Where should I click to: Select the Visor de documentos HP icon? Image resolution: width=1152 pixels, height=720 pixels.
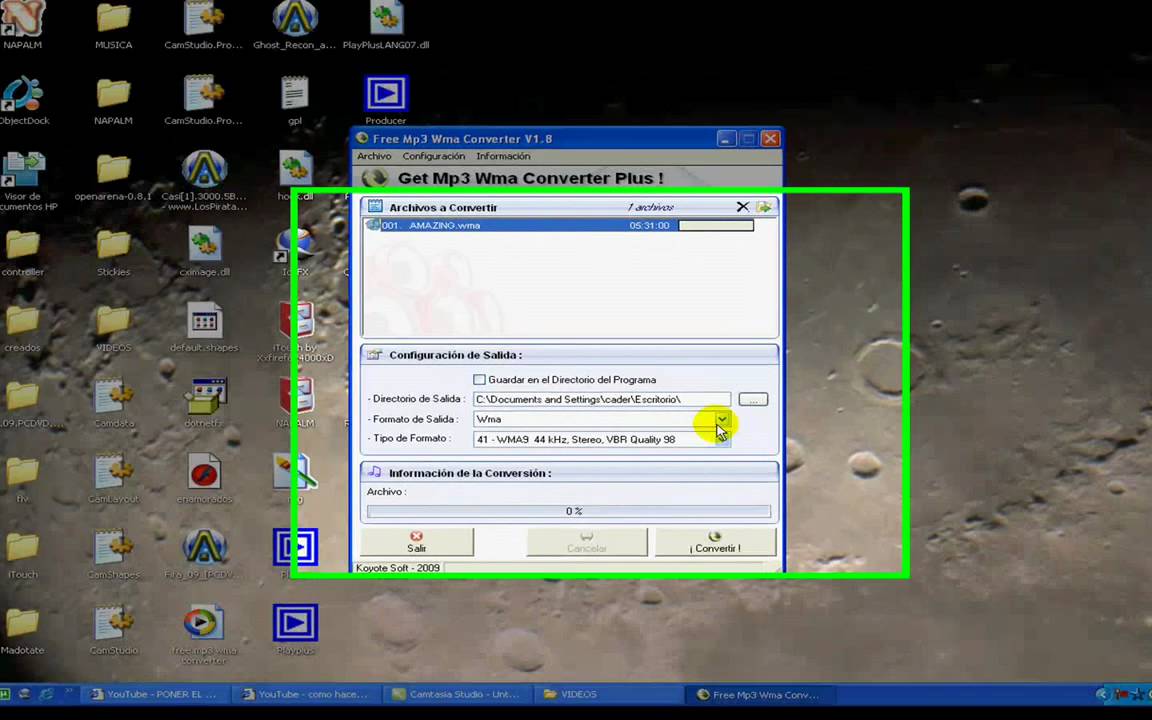pyautogui.click(x=23, y=170)
